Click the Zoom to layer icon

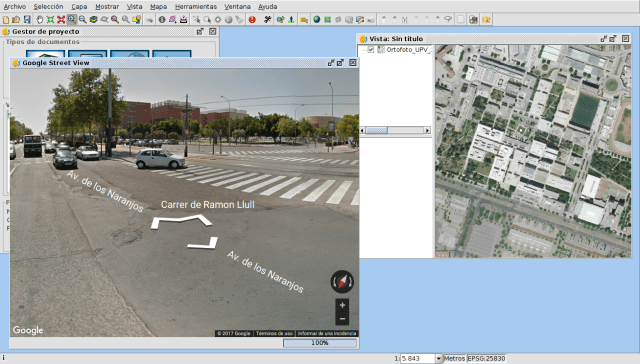click(93, 20)
